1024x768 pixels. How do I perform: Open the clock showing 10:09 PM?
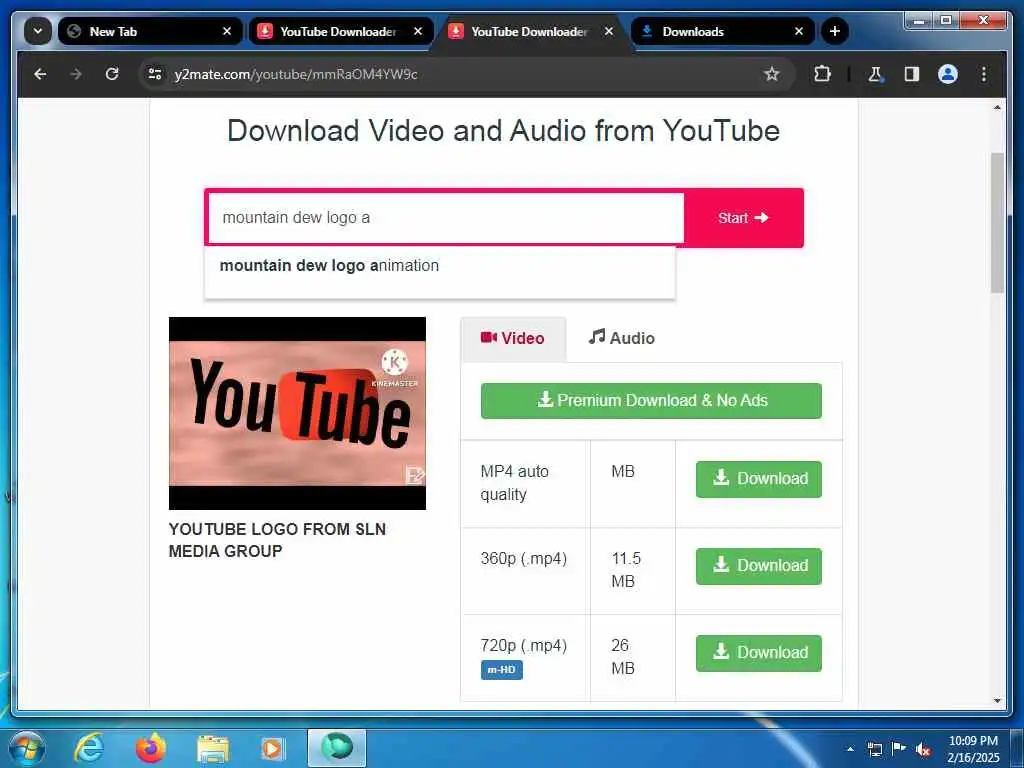point(973,749)
